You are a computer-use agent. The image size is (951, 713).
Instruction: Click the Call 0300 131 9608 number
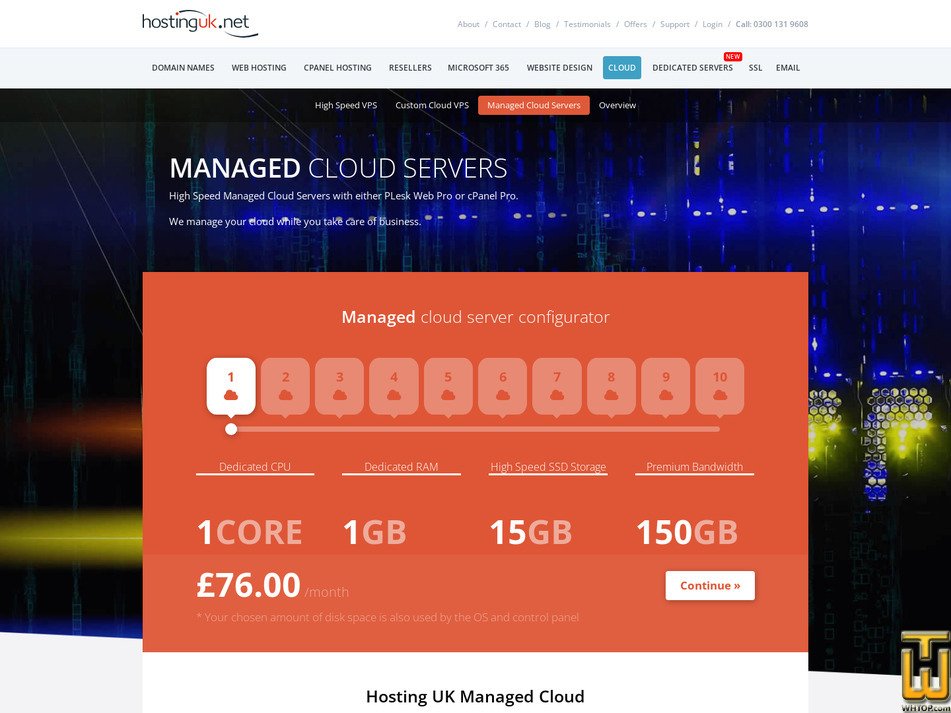tap(771, 24)
